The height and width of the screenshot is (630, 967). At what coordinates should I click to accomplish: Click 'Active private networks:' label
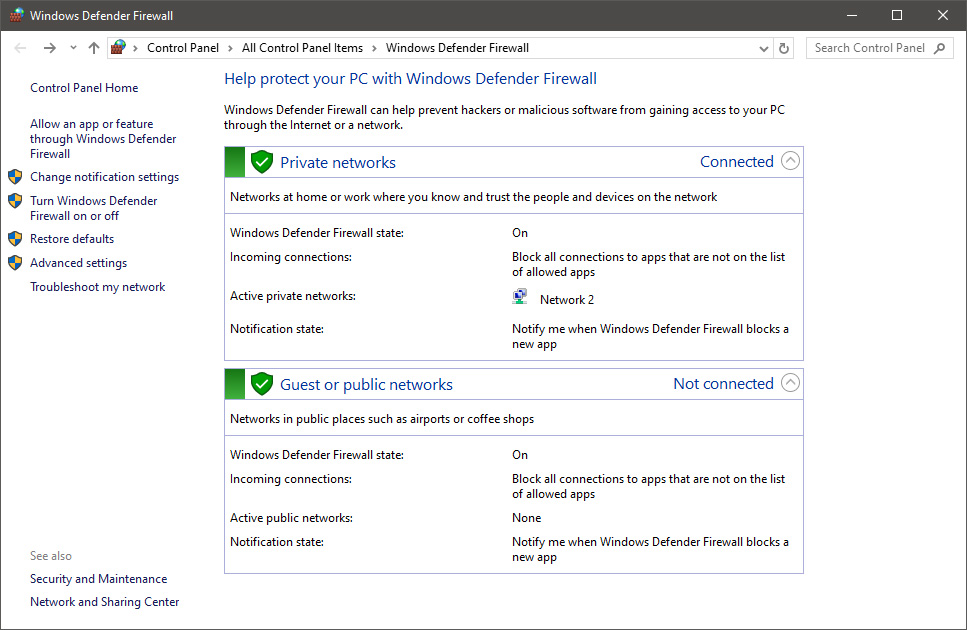(x=293, y=296)
